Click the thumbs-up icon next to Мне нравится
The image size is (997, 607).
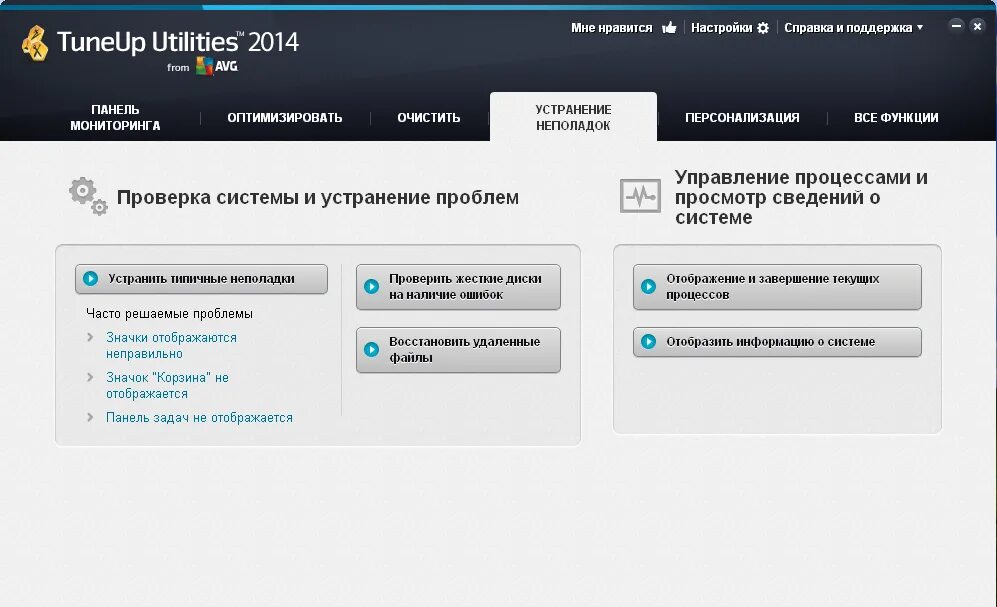(x=669, y=27)
